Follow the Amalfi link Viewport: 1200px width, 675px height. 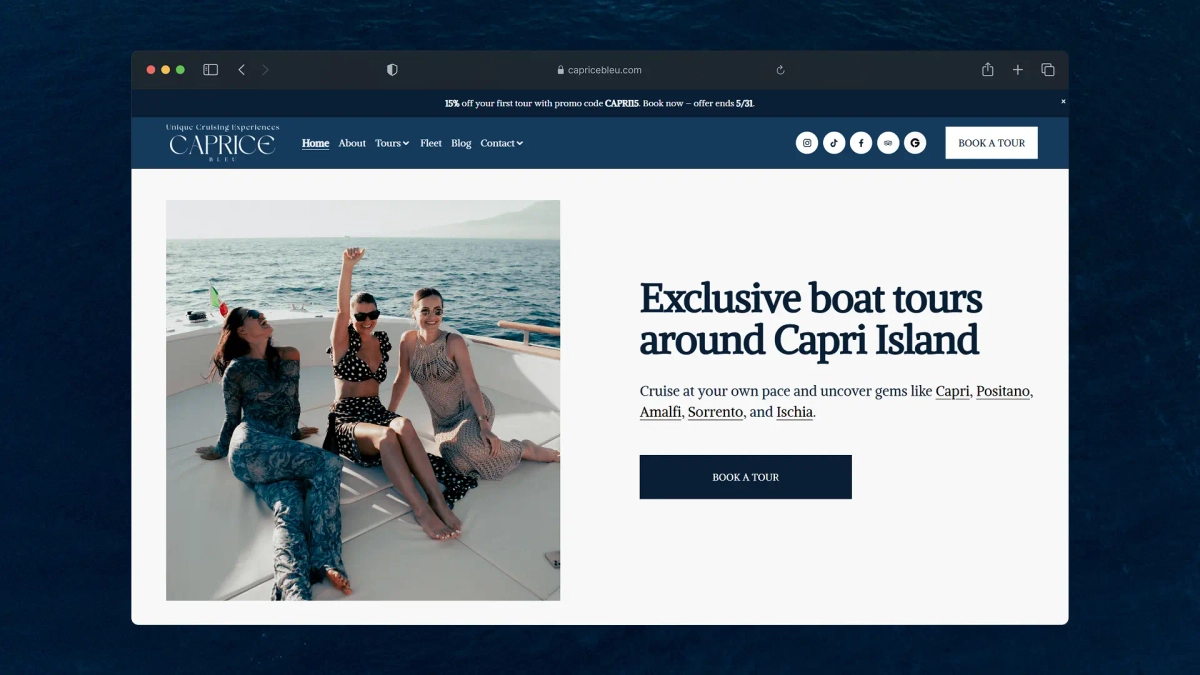click(x=661, y=412)
